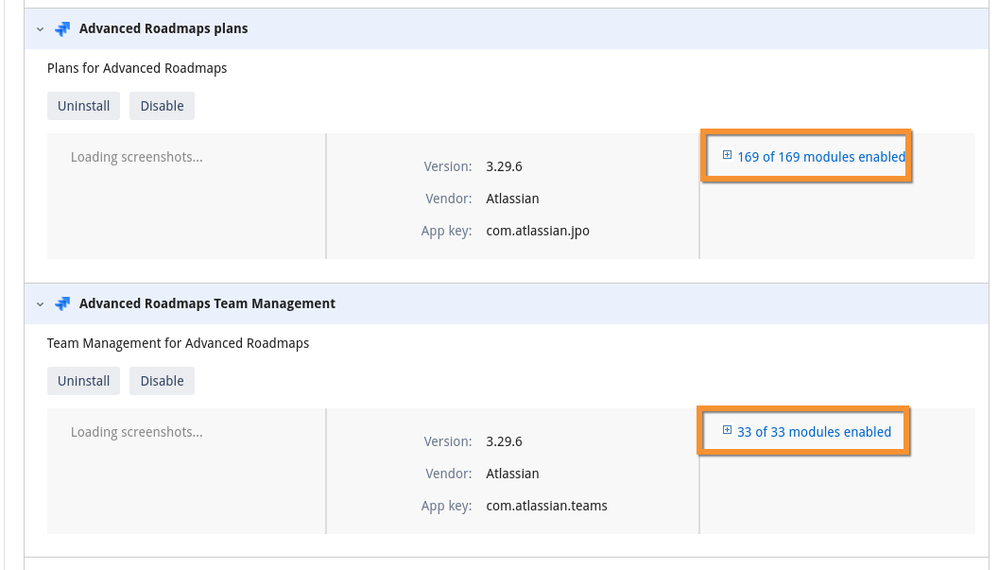Viewport: 998px width, 570px height.
Task: Disable Advanced Roadmaps Team Management
Action: point(162,381)
